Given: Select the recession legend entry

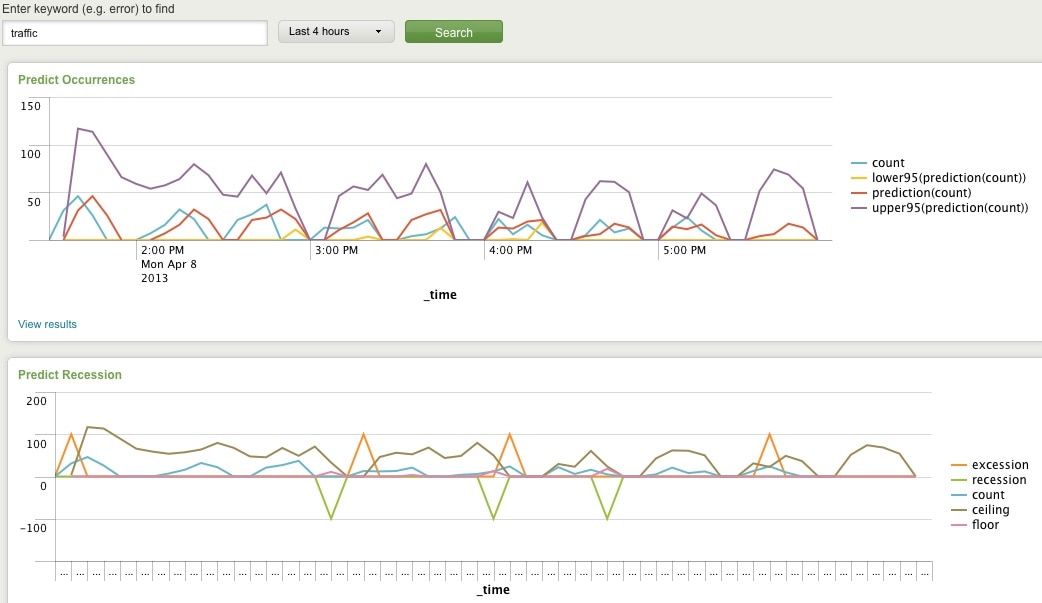Looking at the screenshot, I should (999, 480).
